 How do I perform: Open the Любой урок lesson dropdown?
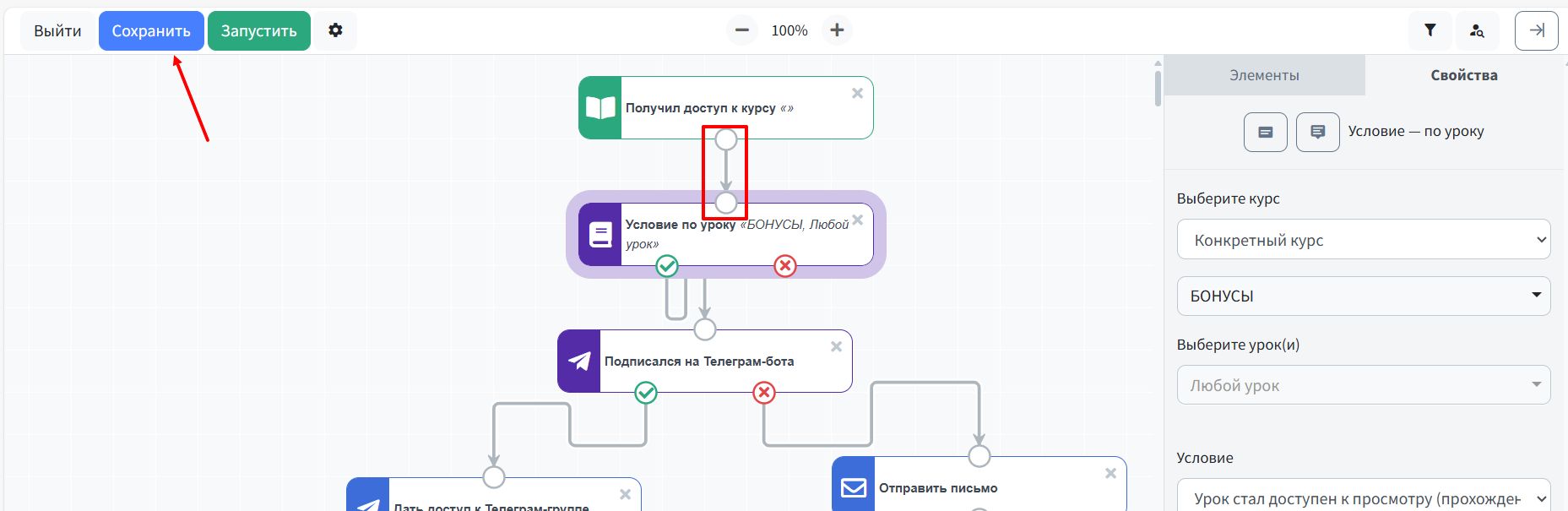coord(1364,385)
